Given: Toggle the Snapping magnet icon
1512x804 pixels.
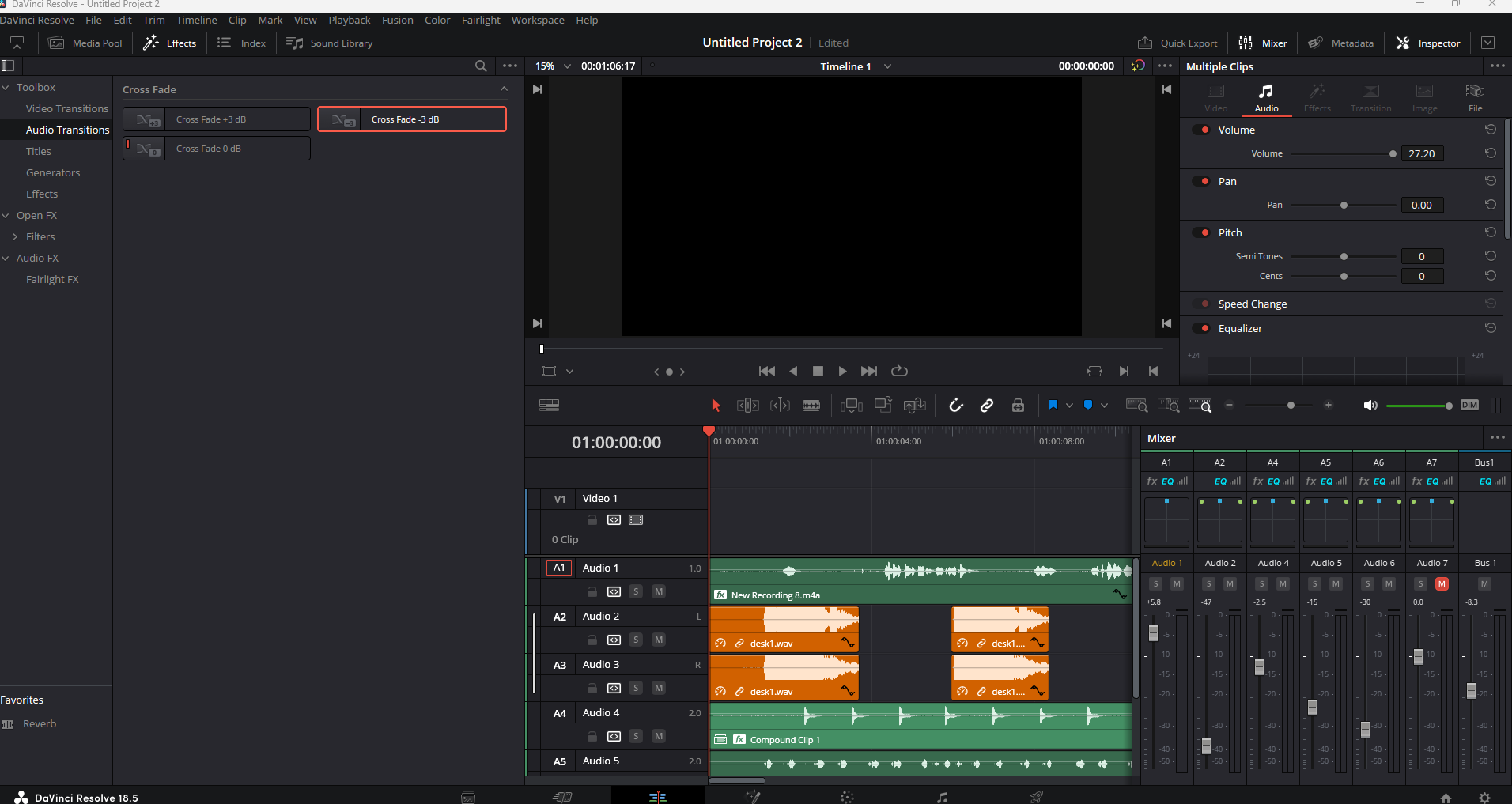Looking at the screenshot, I should [x=956, y=406].
